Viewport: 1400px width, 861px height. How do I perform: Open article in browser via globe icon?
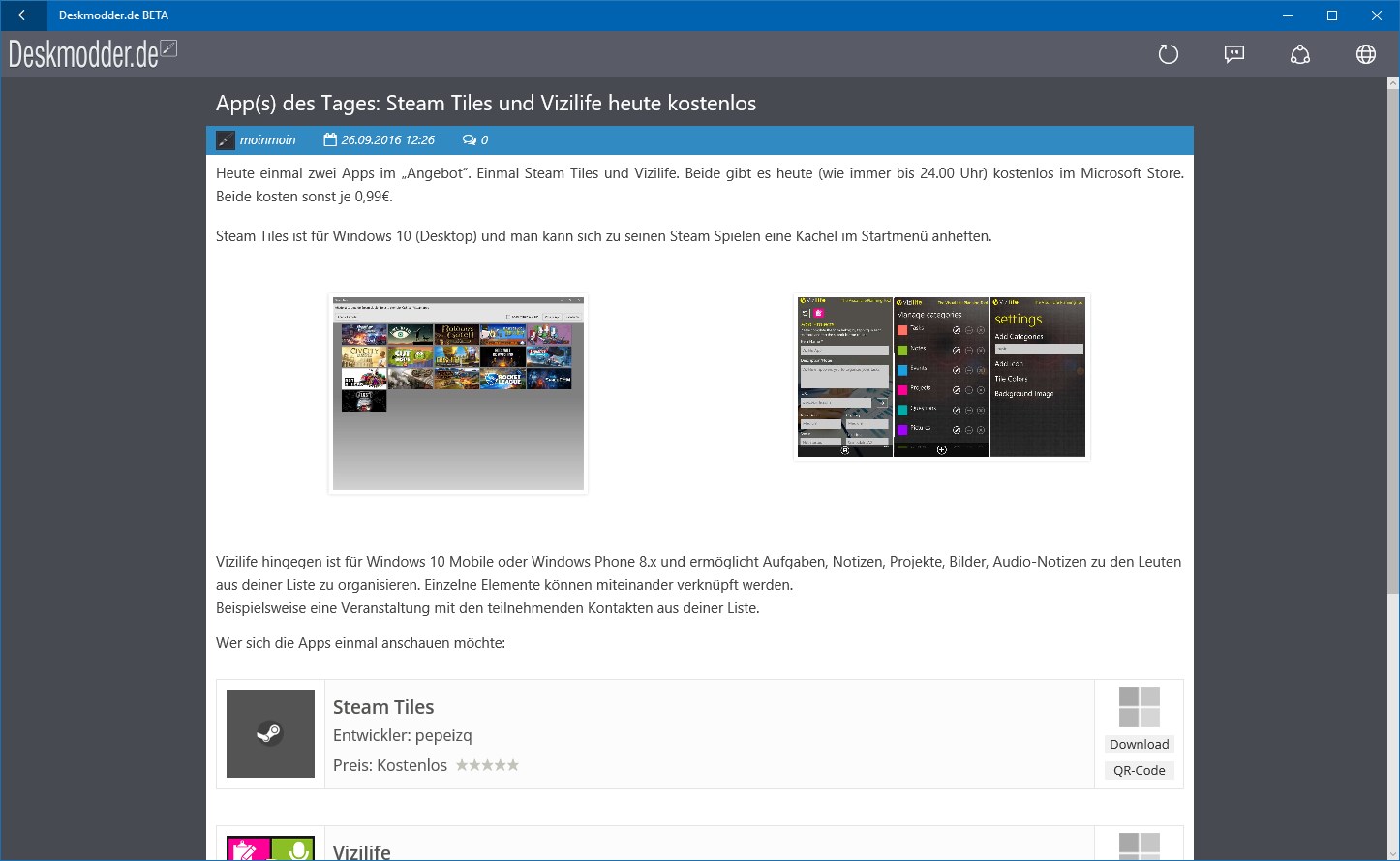point(1366,54)
